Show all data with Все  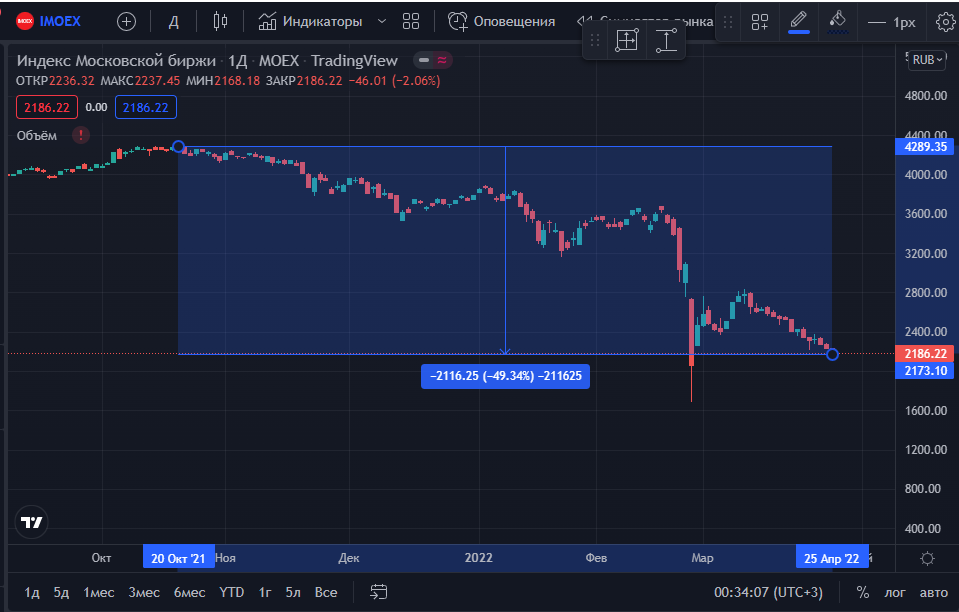point(326,592)
